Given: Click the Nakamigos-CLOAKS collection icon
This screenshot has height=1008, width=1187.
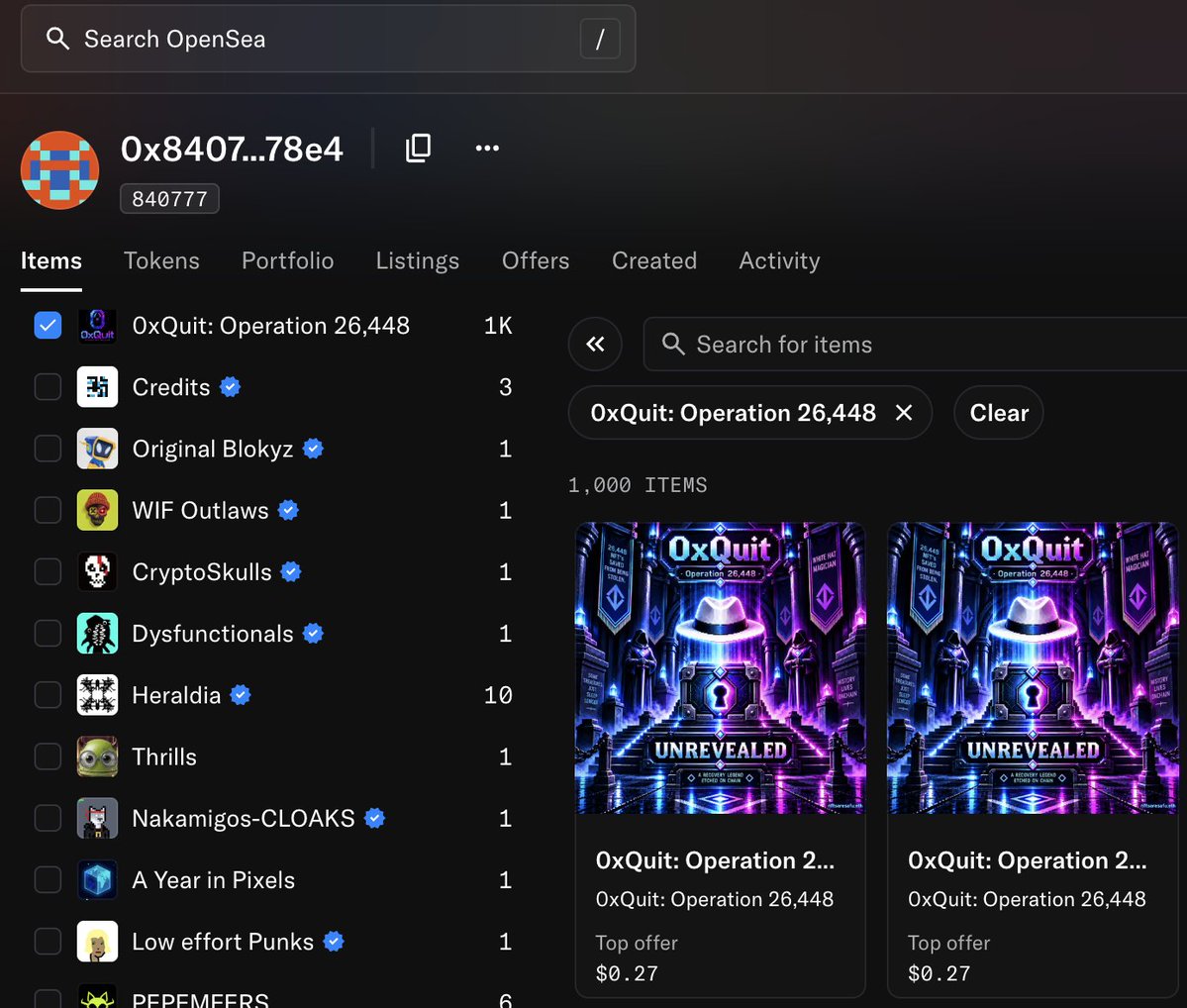Looking at the screenshot, I should click(x=97, y=818).
